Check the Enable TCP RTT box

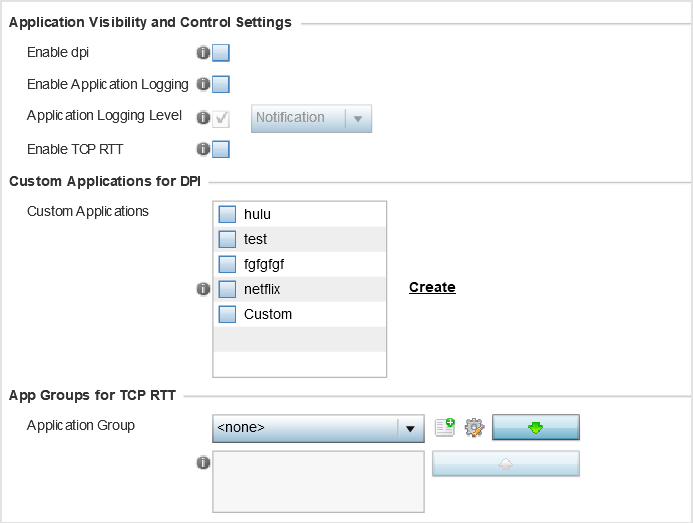(221, 149)
